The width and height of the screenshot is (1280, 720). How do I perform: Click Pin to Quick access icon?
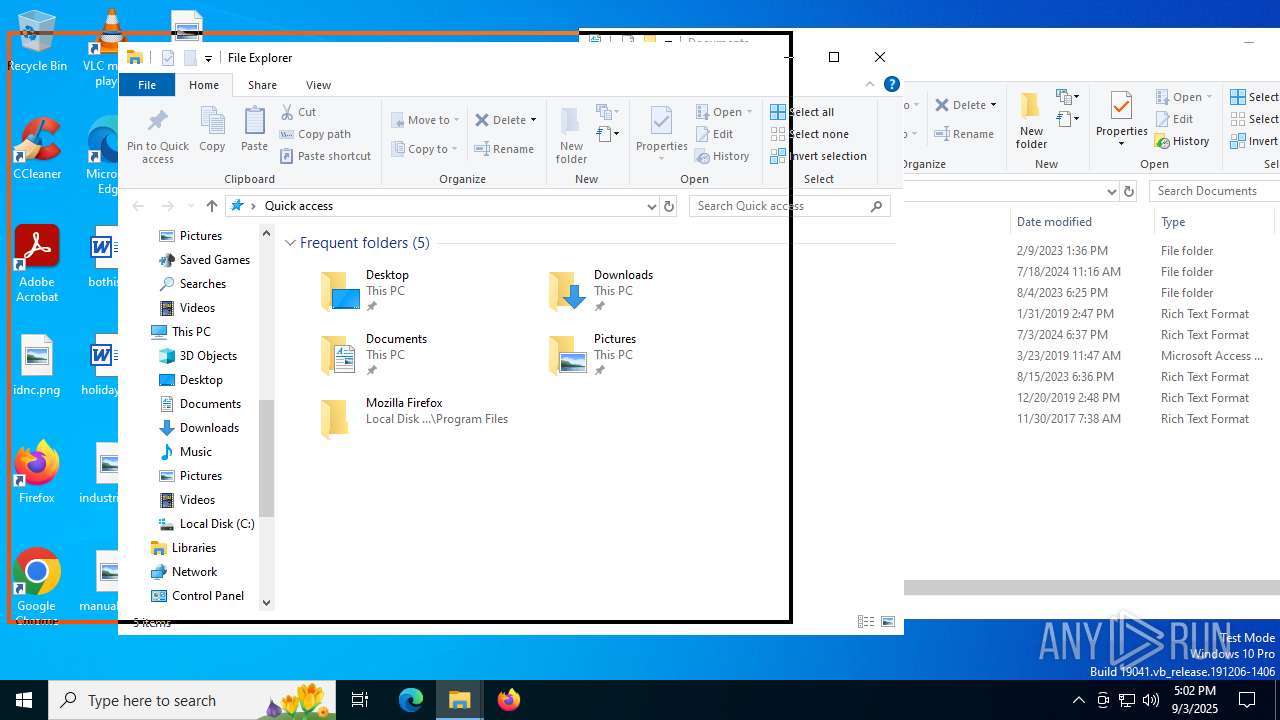point(157,135)
